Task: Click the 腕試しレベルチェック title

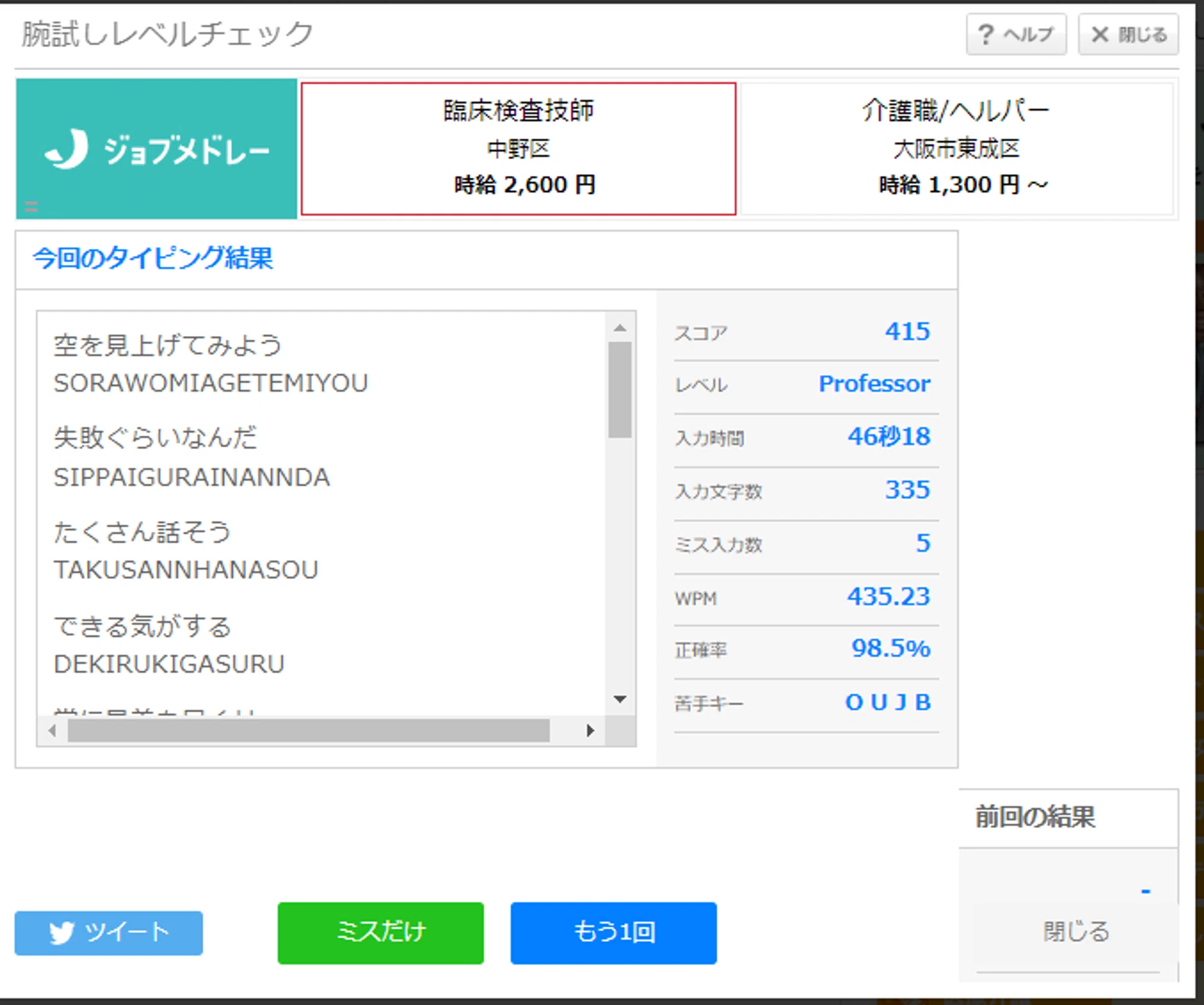Action: [x=168, y=34]
